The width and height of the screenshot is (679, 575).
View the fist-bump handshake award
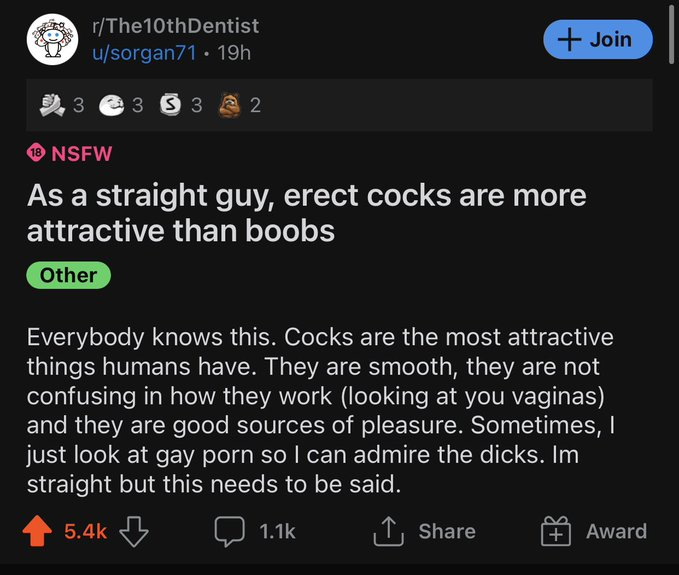tap(52, 105)
